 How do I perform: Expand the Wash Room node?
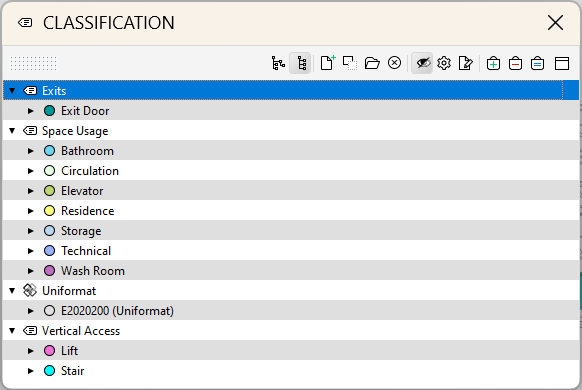(x=31, y=271)
